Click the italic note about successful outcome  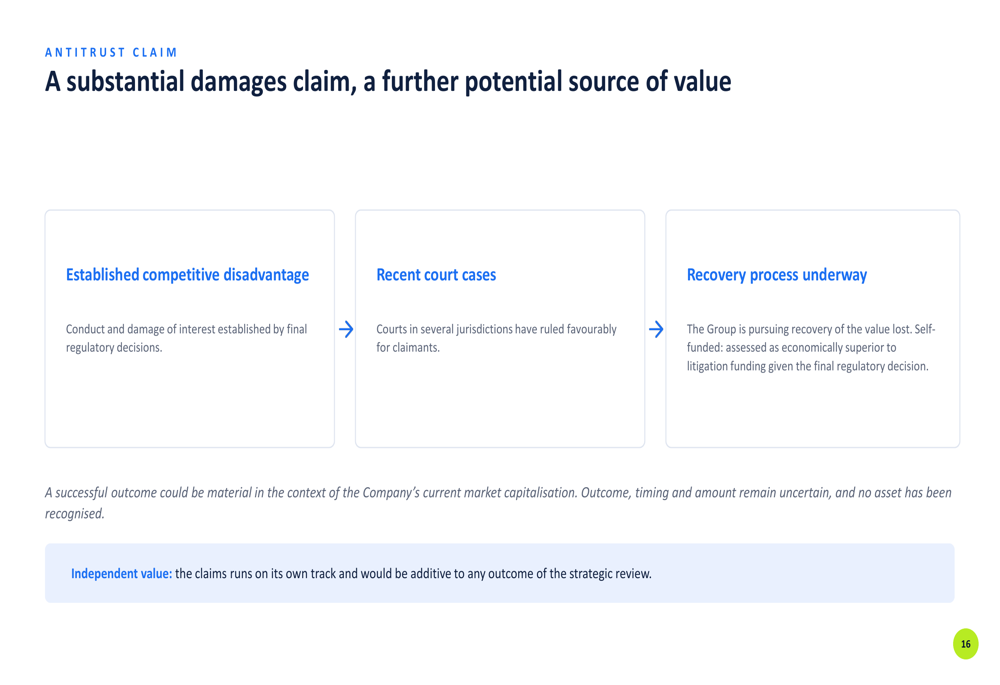(498, 503)
